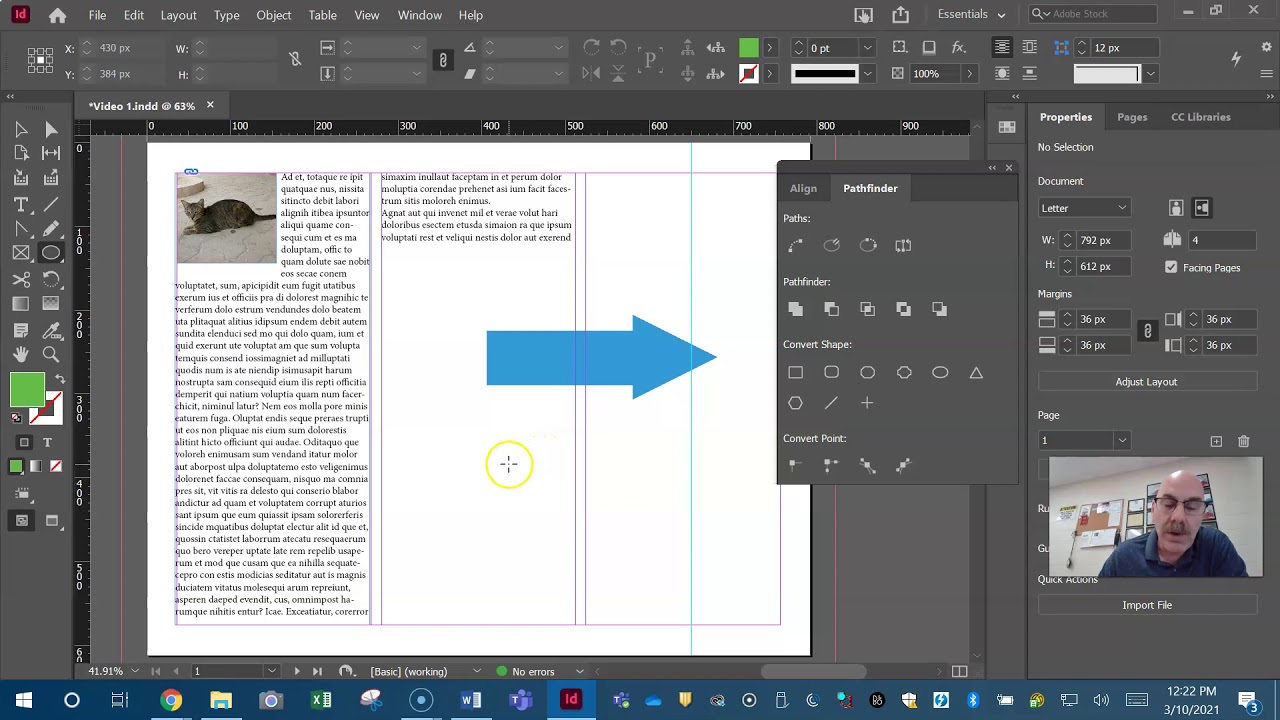1280x720 pixels.
Task: Switch to the CC Libraries tab
Action: coord(1201,117)
